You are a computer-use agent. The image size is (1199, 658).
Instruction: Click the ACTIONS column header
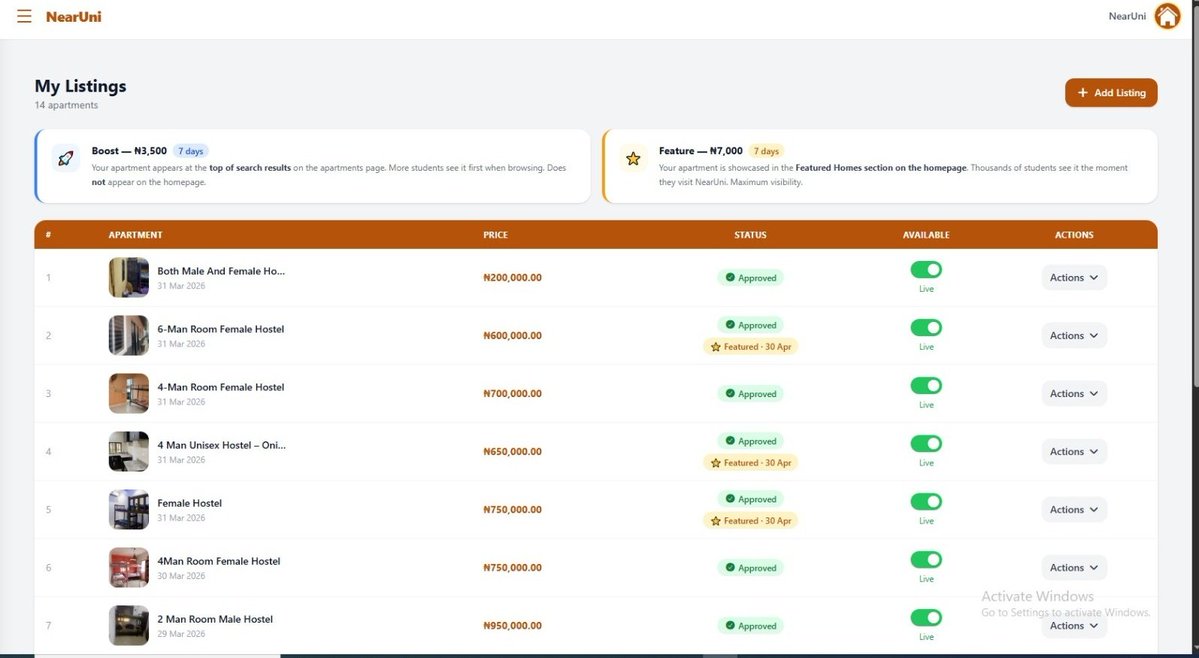point(1074,235)
